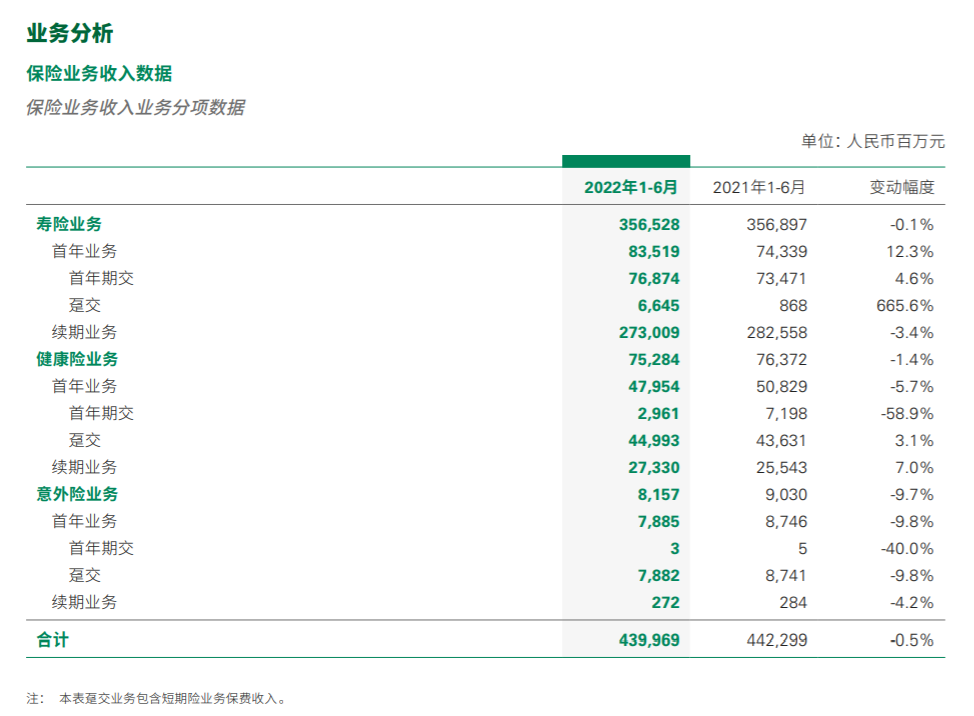Click the 业务分析 page heading
Image resolution: width=974 pixels, height=716 pixels.
(70, 34)
